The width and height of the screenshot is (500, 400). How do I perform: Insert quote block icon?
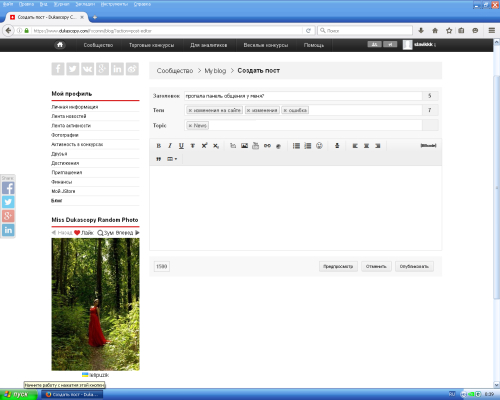(159, 159)
